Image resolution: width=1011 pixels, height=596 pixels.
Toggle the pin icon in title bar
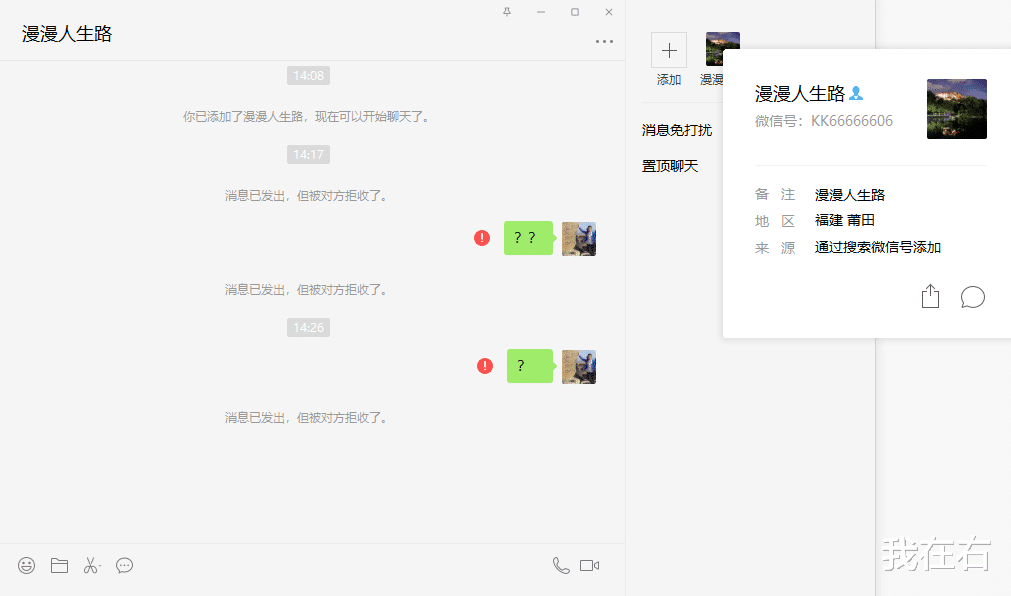coord(507,12)
